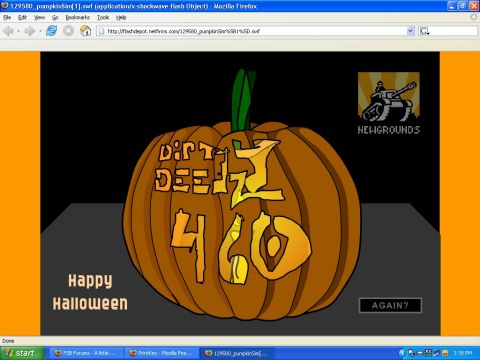Switch to PrintKey Firefox taskbar window

162,353
